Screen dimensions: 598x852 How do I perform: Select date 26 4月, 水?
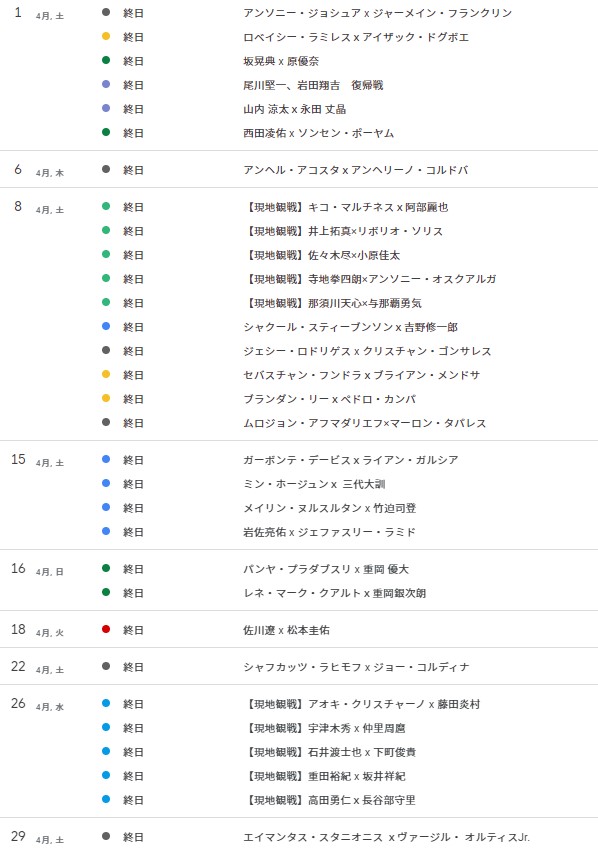point(37,704)
